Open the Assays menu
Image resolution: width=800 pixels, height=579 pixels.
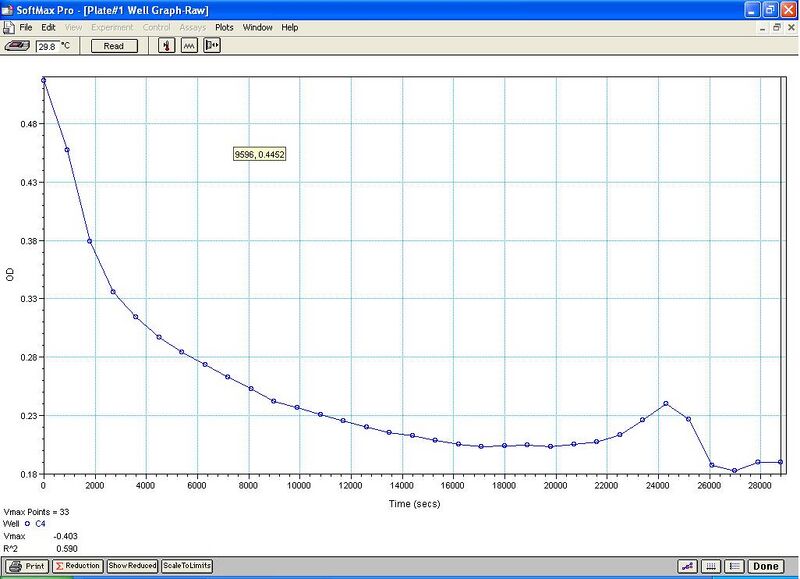[x=195, y=27]
